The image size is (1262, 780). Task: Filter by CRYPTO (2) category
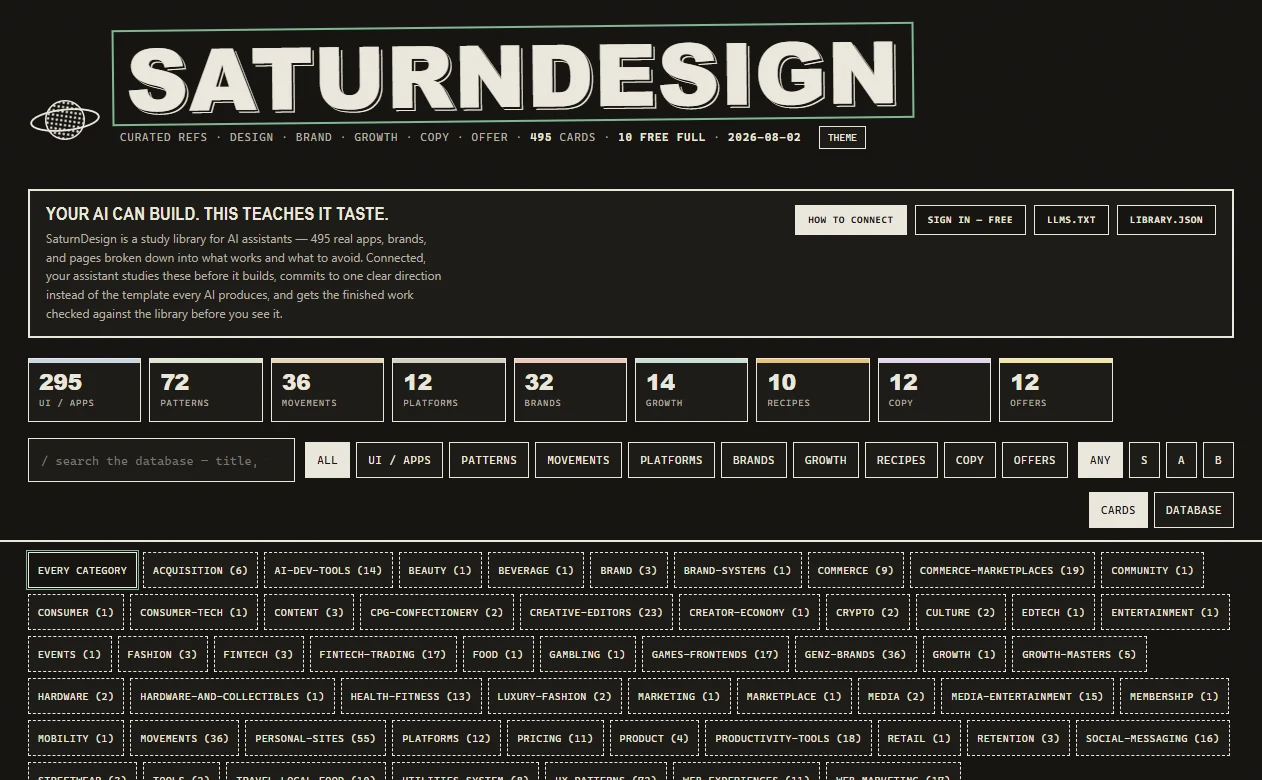point(868,612)
